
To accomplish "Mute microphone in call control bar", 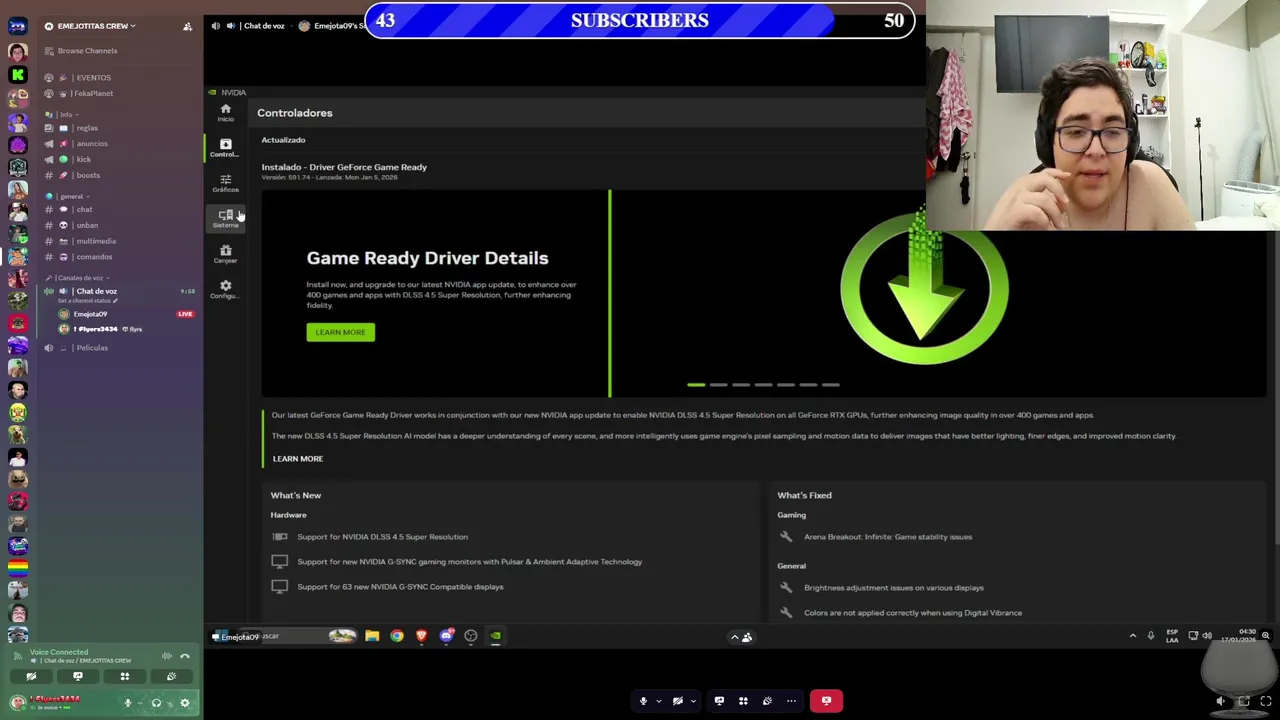I will click(x=643, y=701).
